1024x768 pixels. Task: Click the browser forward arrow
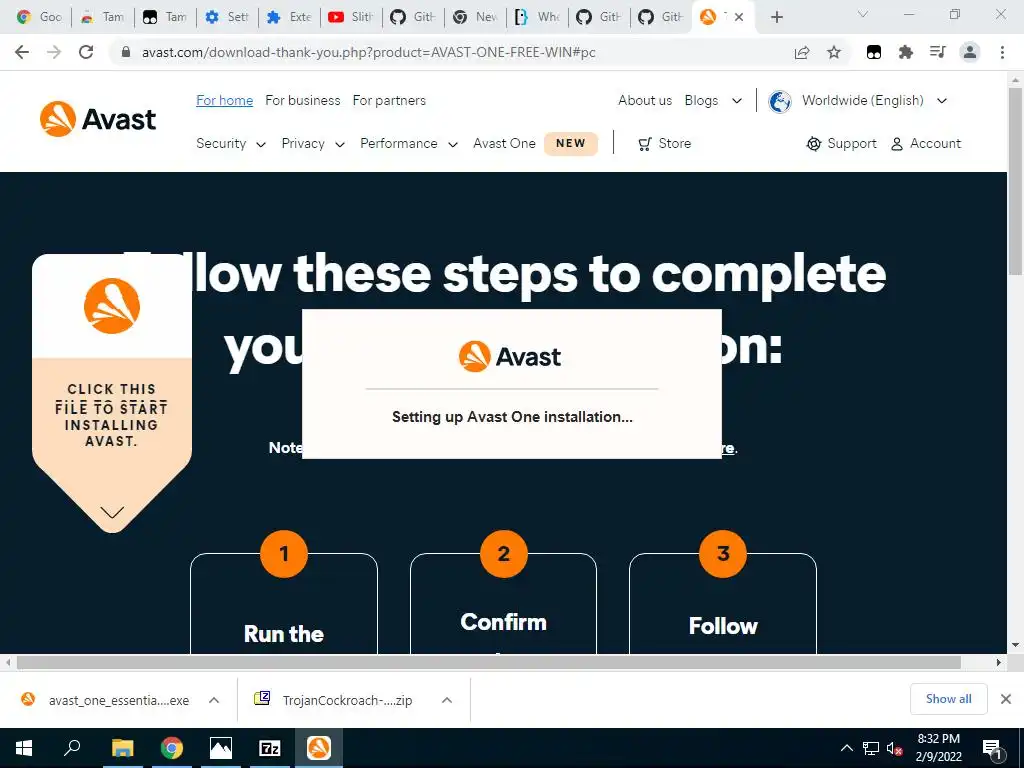coord(54,52)
